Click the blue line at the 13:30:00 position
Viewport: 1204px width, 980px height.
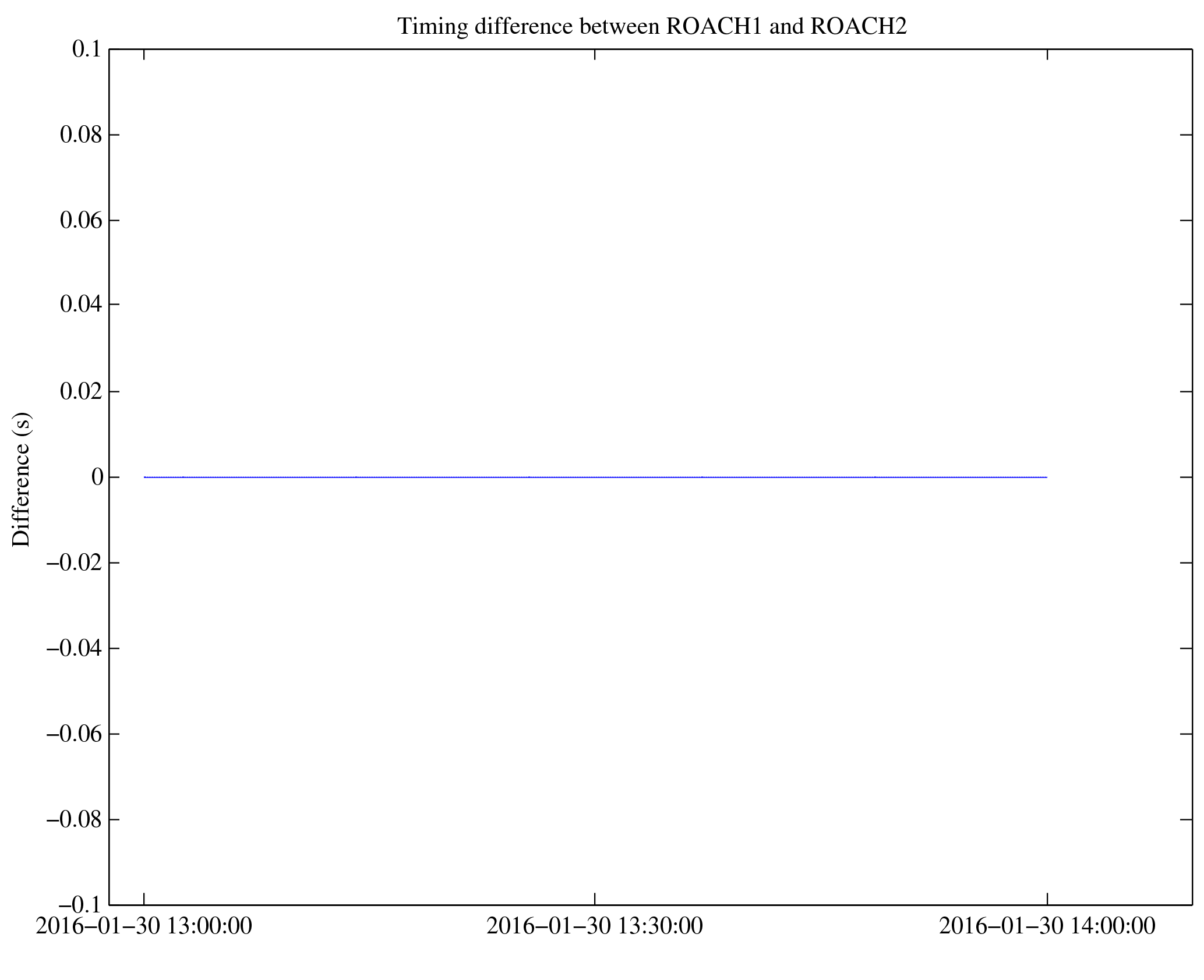pos(595,477)
